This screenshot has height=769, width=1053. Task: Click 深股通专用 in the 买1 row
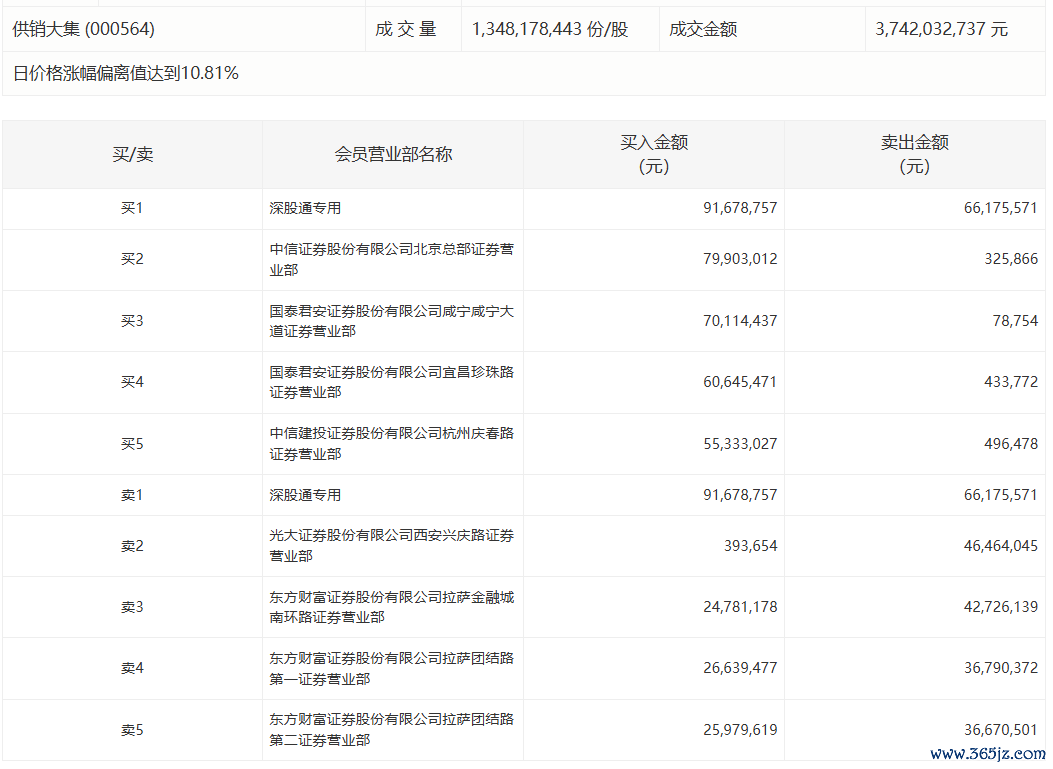(305, 208)
